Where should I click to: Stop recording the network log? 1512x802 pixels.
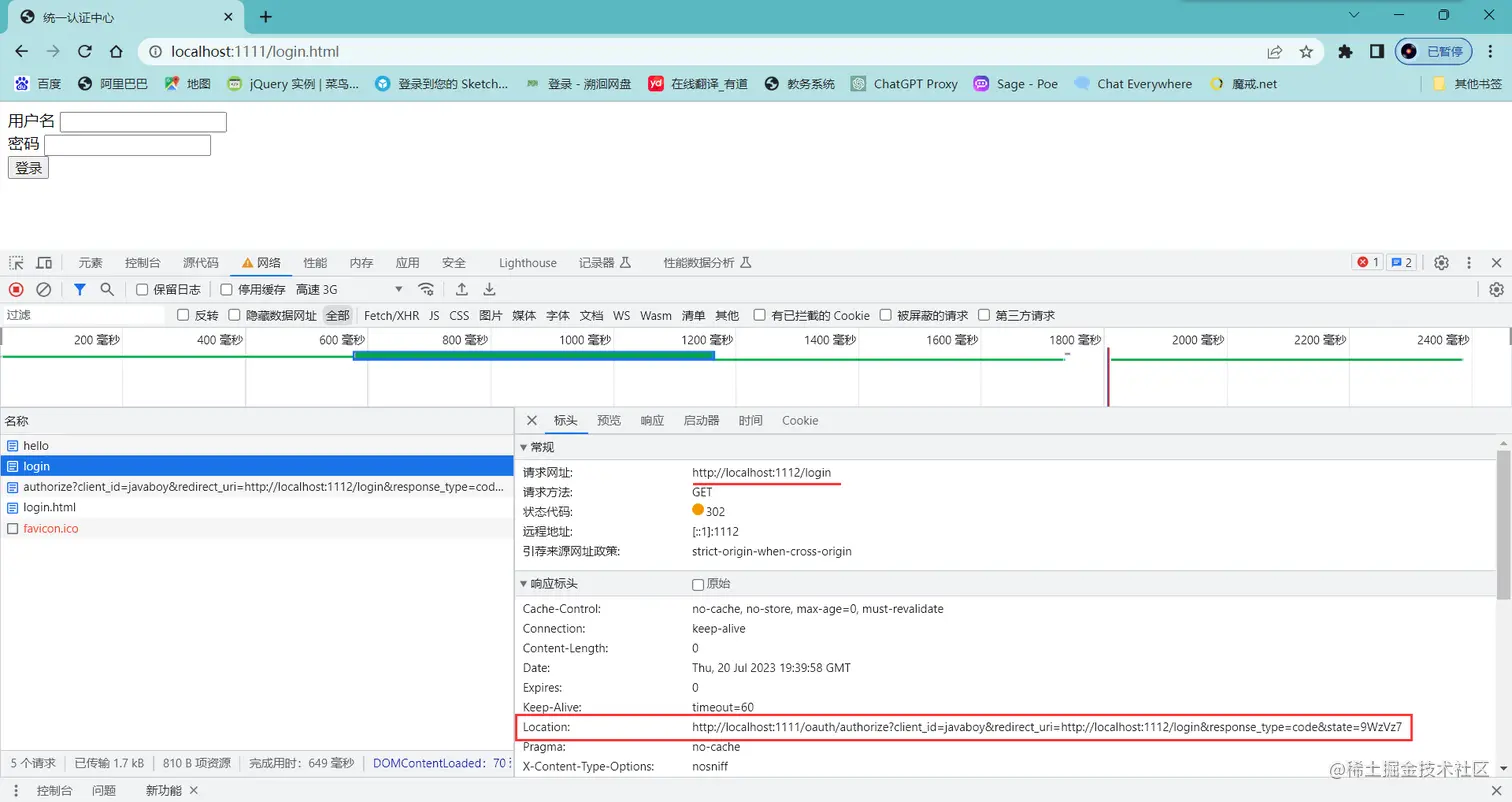click(16, 289)
